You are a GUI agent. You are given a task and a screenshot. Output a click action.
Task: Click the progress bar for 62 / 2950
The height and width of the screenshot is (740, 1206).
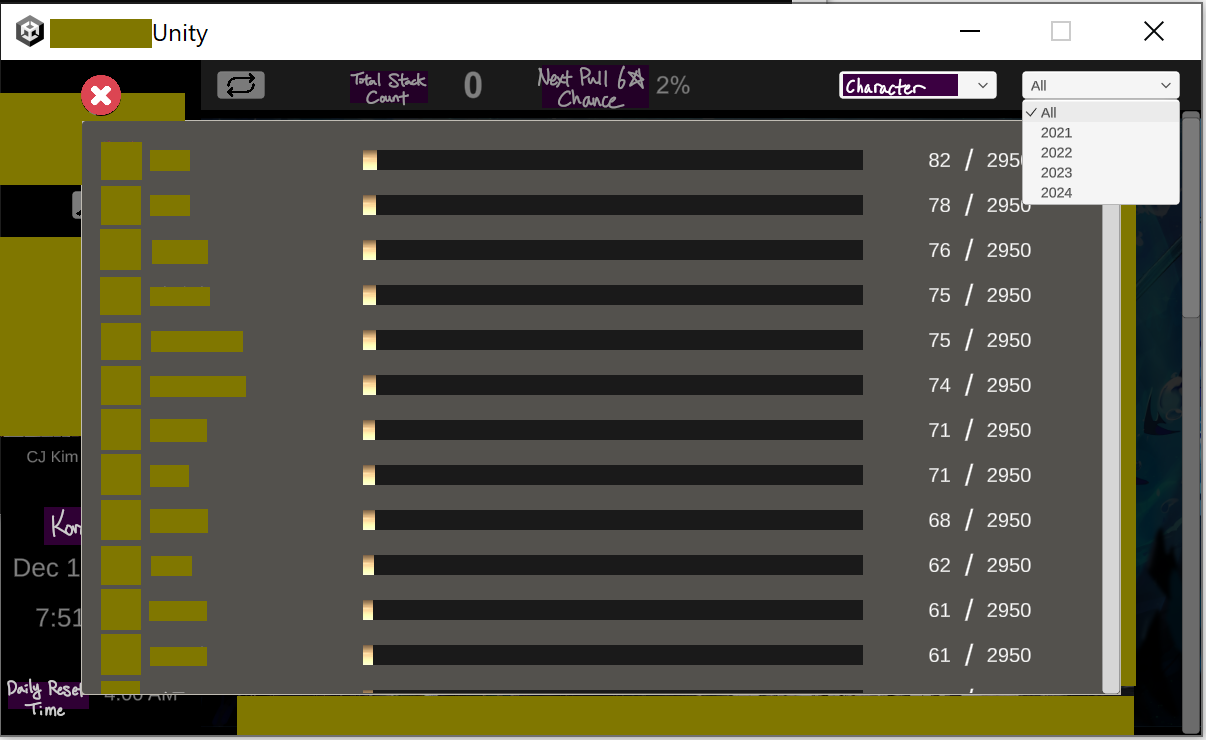coord(612,565)
